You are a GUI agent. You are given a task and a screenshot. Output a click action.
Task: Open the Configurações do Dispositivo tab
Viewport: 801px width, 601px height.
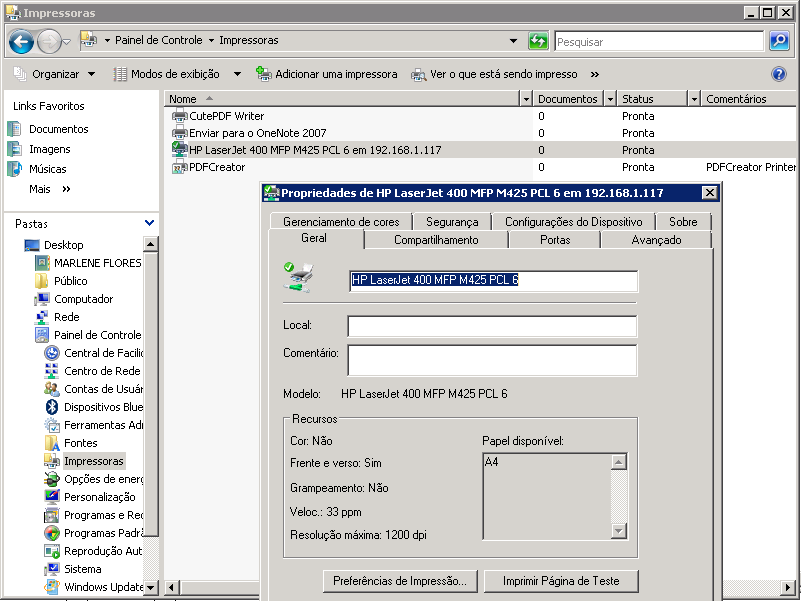(x=574, y=222)
